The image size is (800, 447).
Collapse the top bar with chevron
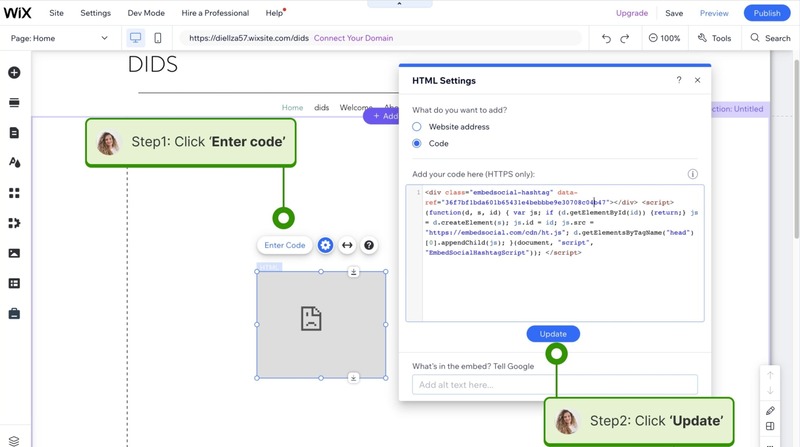399,4
